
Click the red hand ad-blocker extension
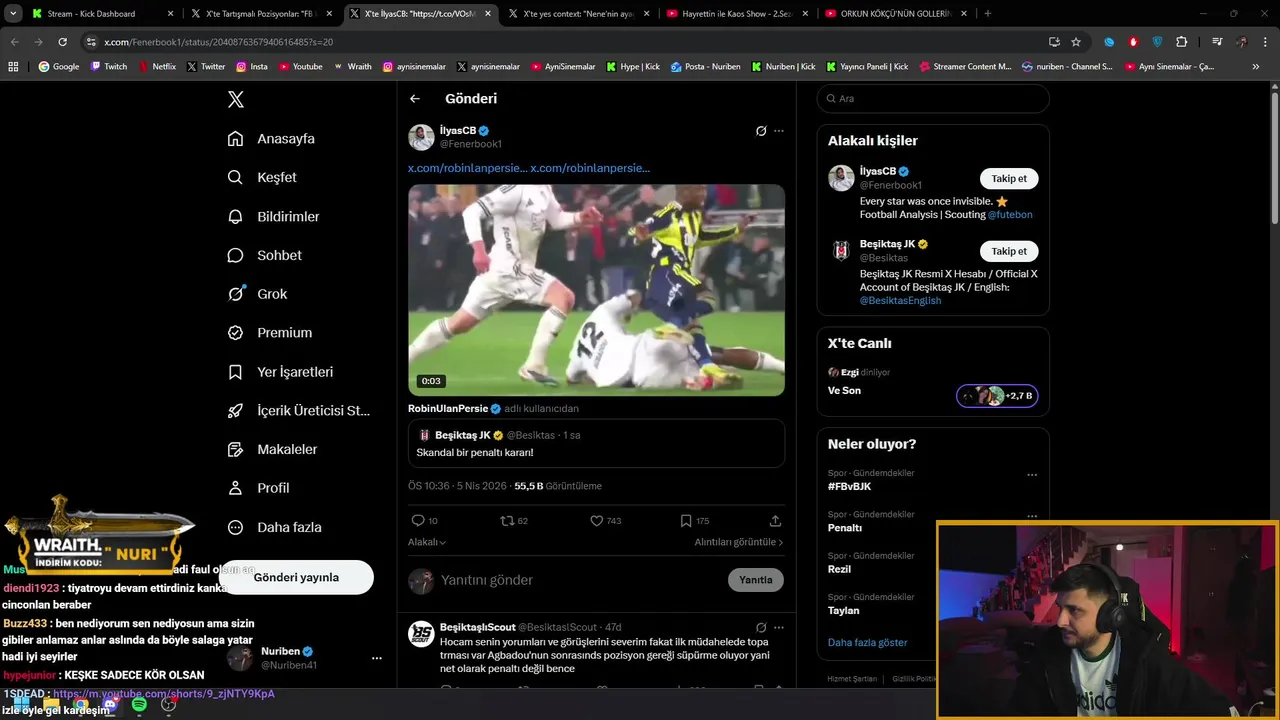[x=1133, y=42]
